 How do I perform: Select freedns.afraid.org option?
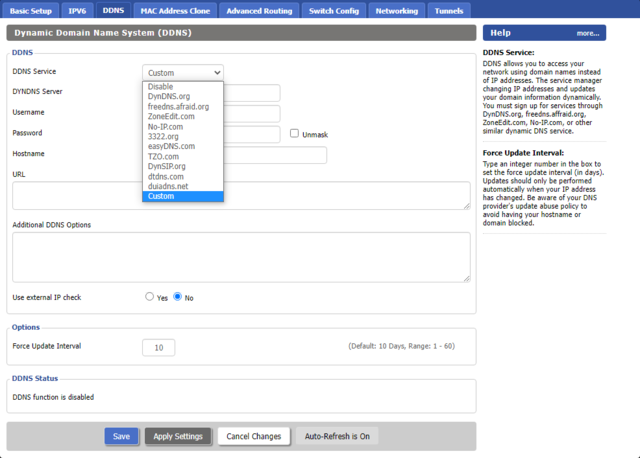point(183,107)
